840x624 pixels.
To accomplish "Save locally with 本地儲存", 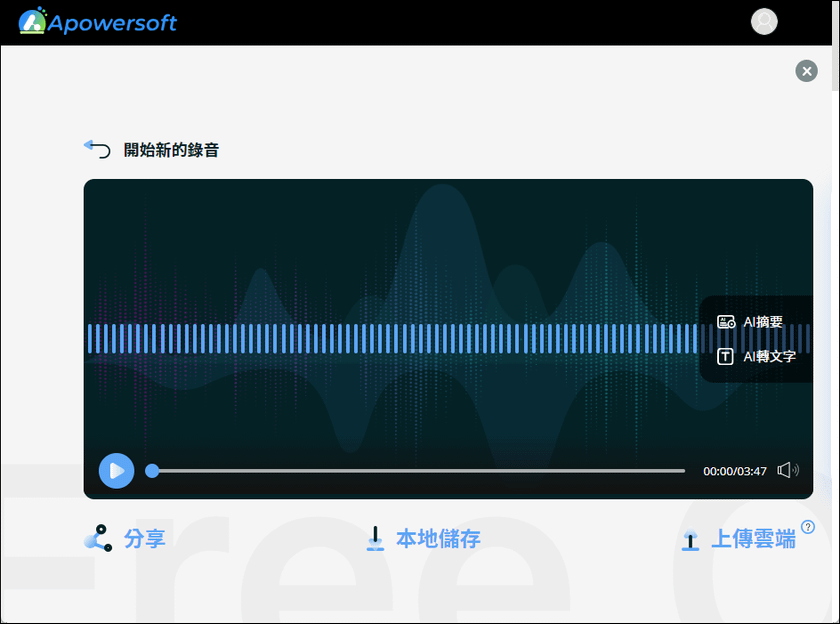I will click(x=438, y=538).
